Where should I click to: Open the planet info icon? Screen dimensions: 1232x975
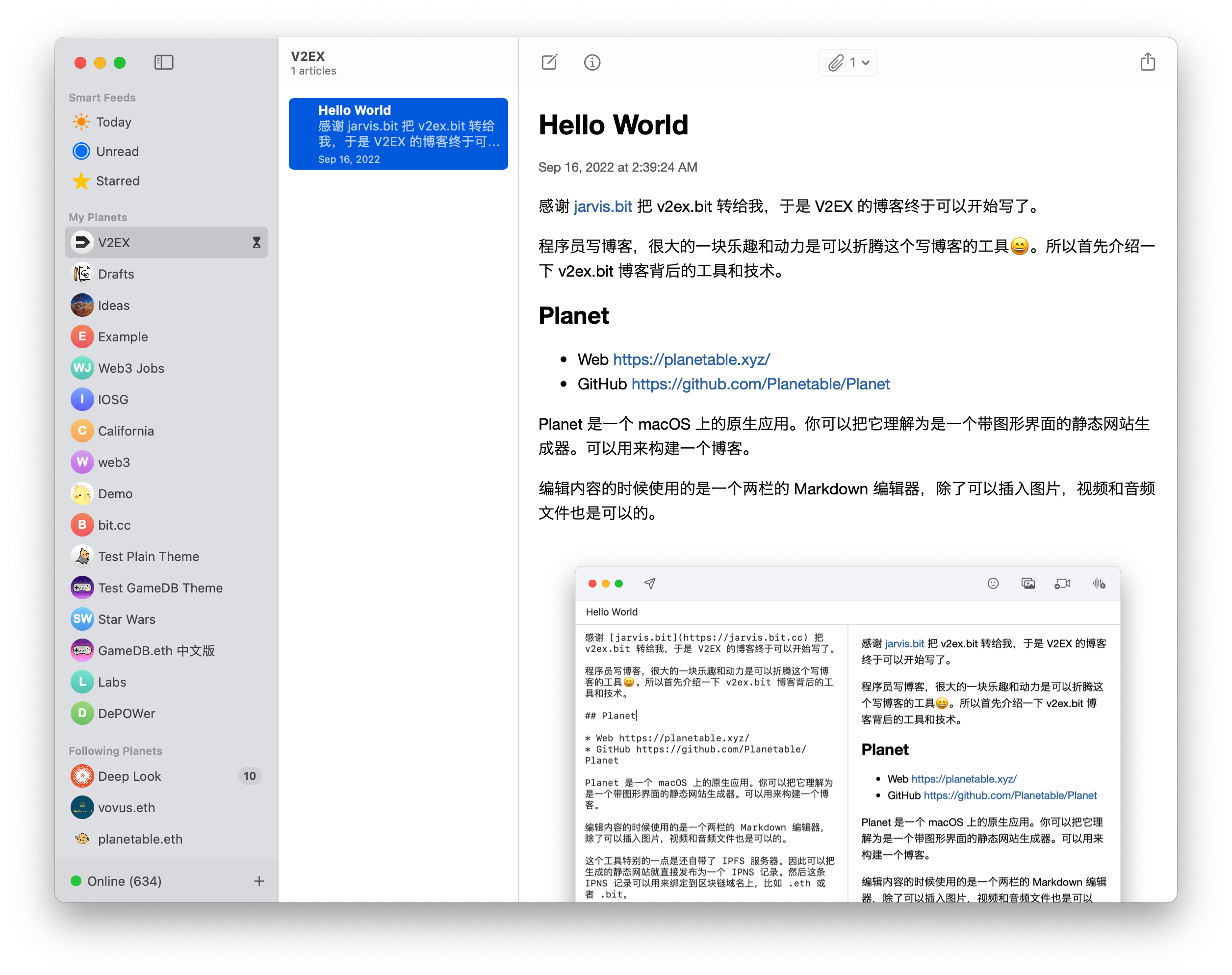tap(592, 62)
